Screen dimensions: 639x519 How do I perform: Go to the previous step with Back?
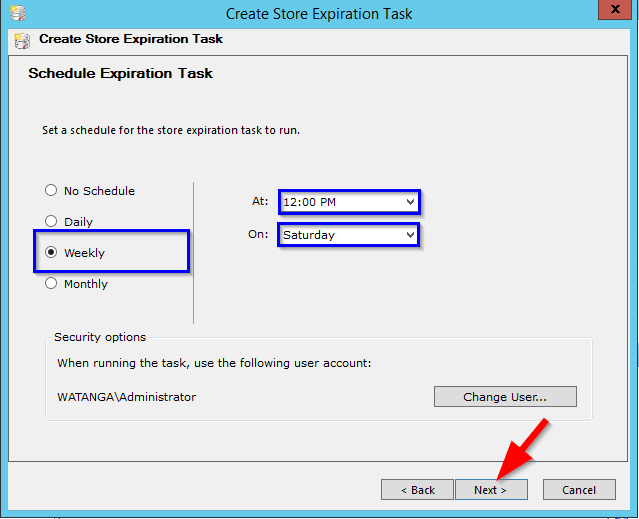[x=417, y=490]
